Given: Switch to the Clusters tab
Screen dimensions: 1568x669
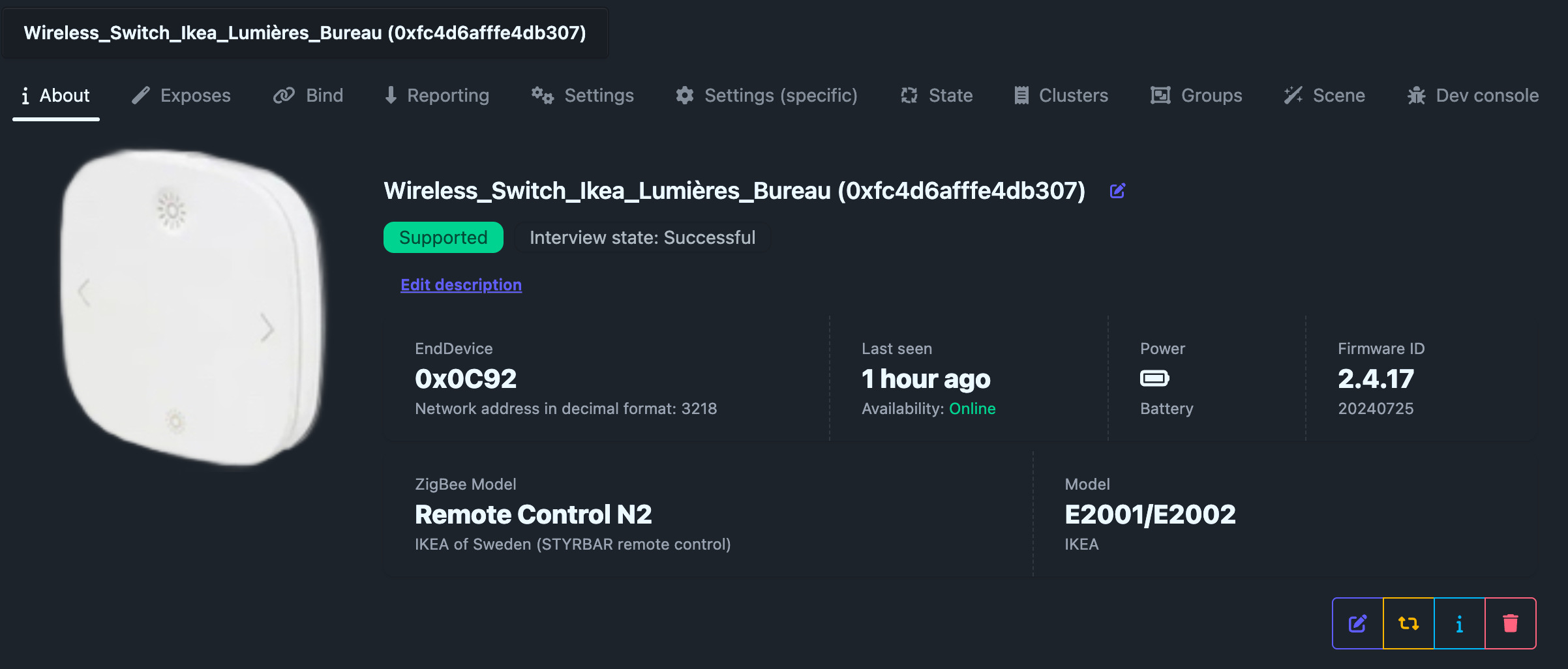Looking at the screenshot, I should click(x=1061, y=96).
